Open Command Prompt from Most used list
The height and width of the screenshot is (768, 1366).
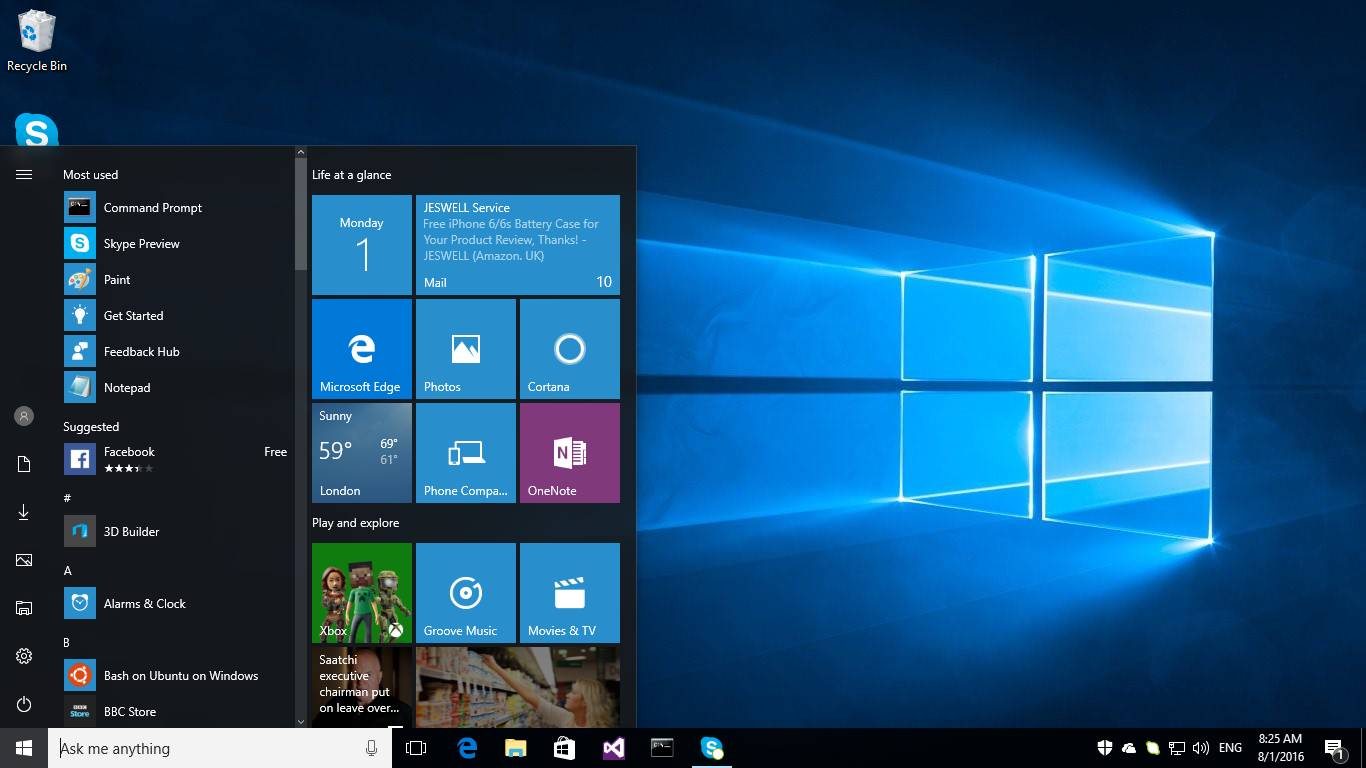[x=178, y=208]
